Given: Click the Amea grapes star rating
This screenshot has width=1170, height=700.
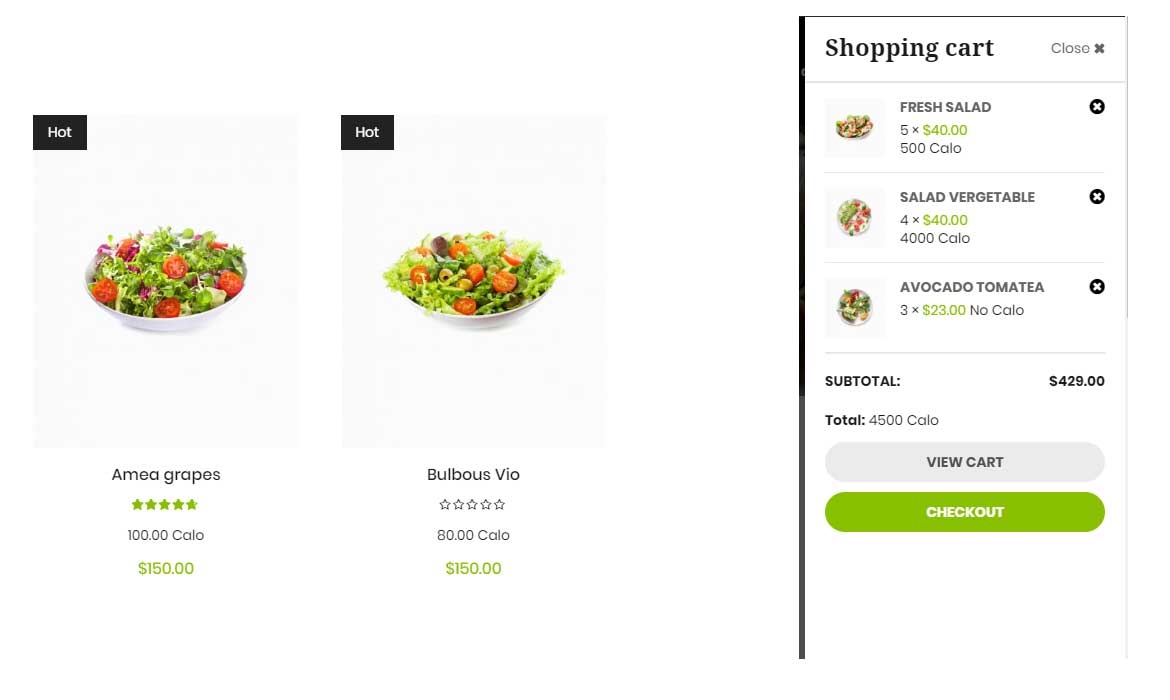Looking at the screenshot, I should click(165, 505).
